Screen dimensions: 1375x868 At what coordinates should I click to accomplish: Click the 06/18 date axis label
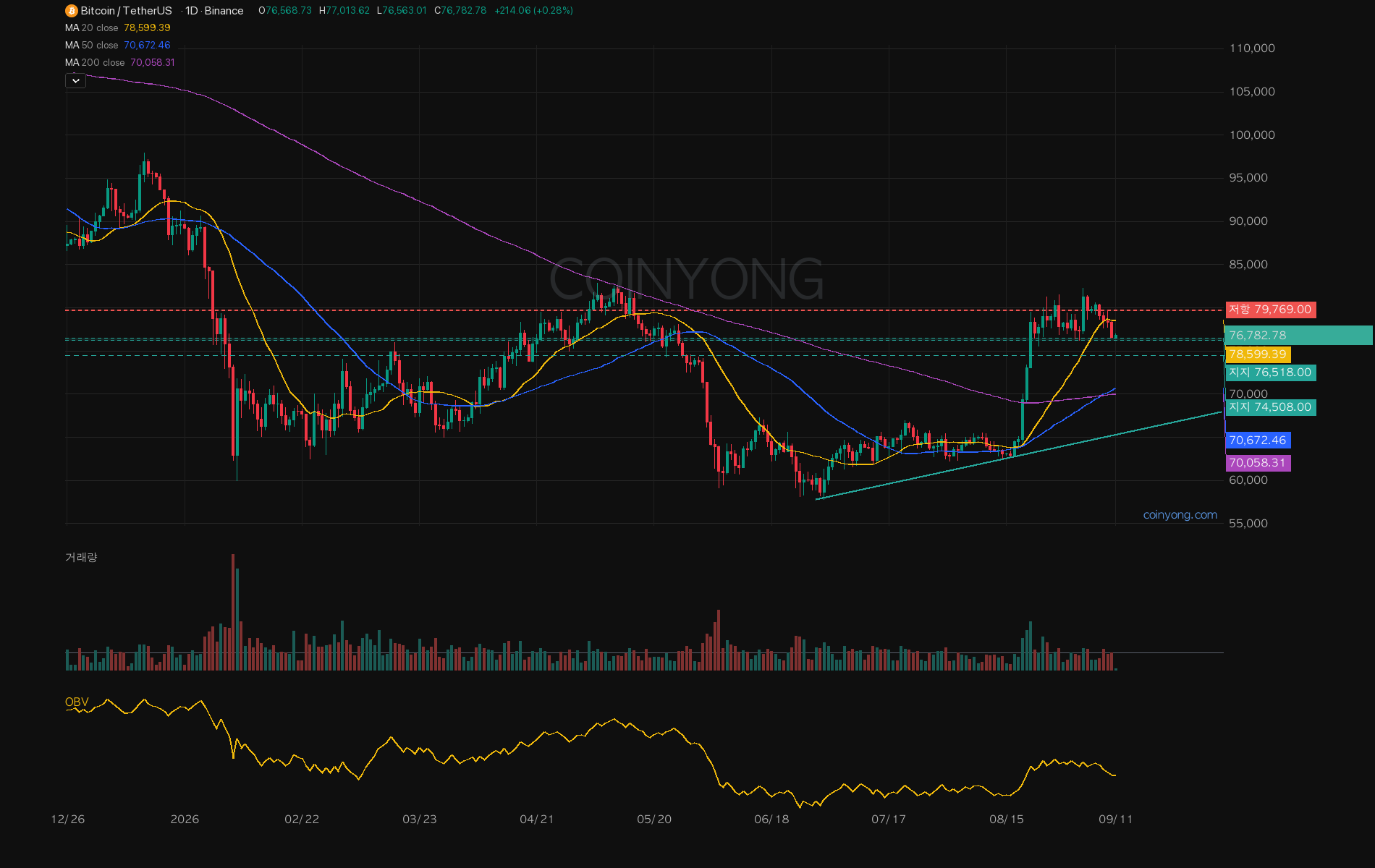click(771, 820)
